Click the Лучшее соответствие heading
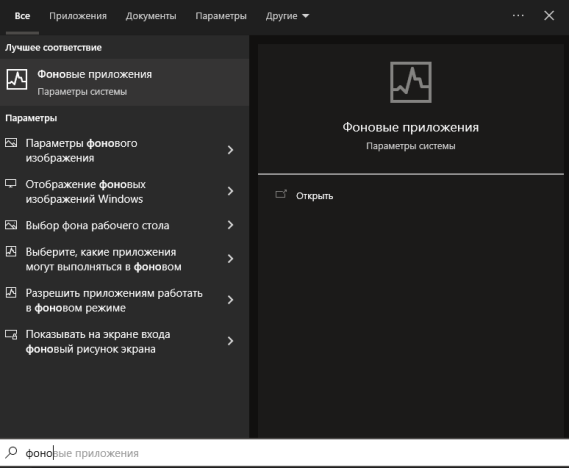The height and width of the screenshot is (468, 569). [x=53, y=48]
